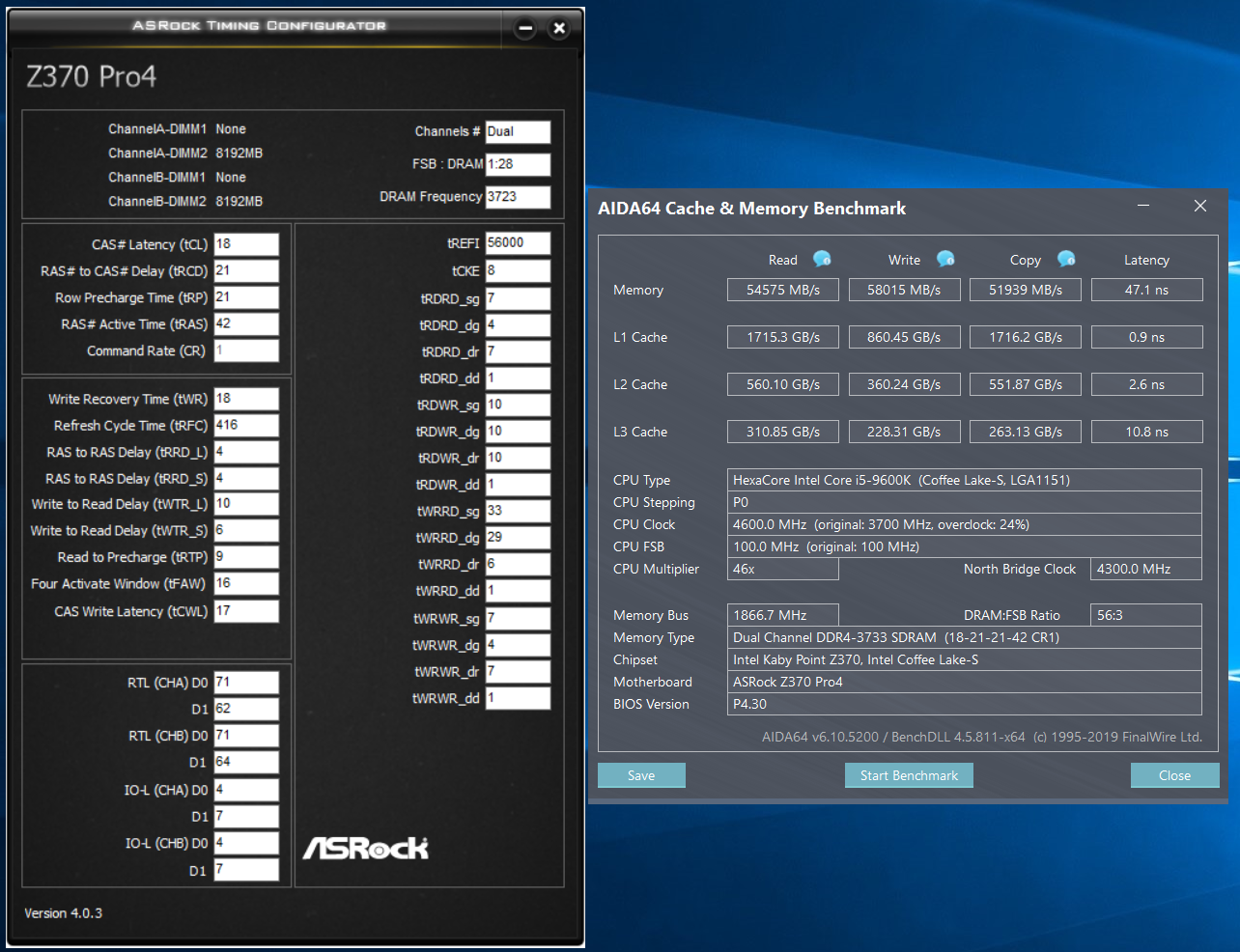
Task: Select the tWTR_S Write to Read Delay field
Action: 246,531
